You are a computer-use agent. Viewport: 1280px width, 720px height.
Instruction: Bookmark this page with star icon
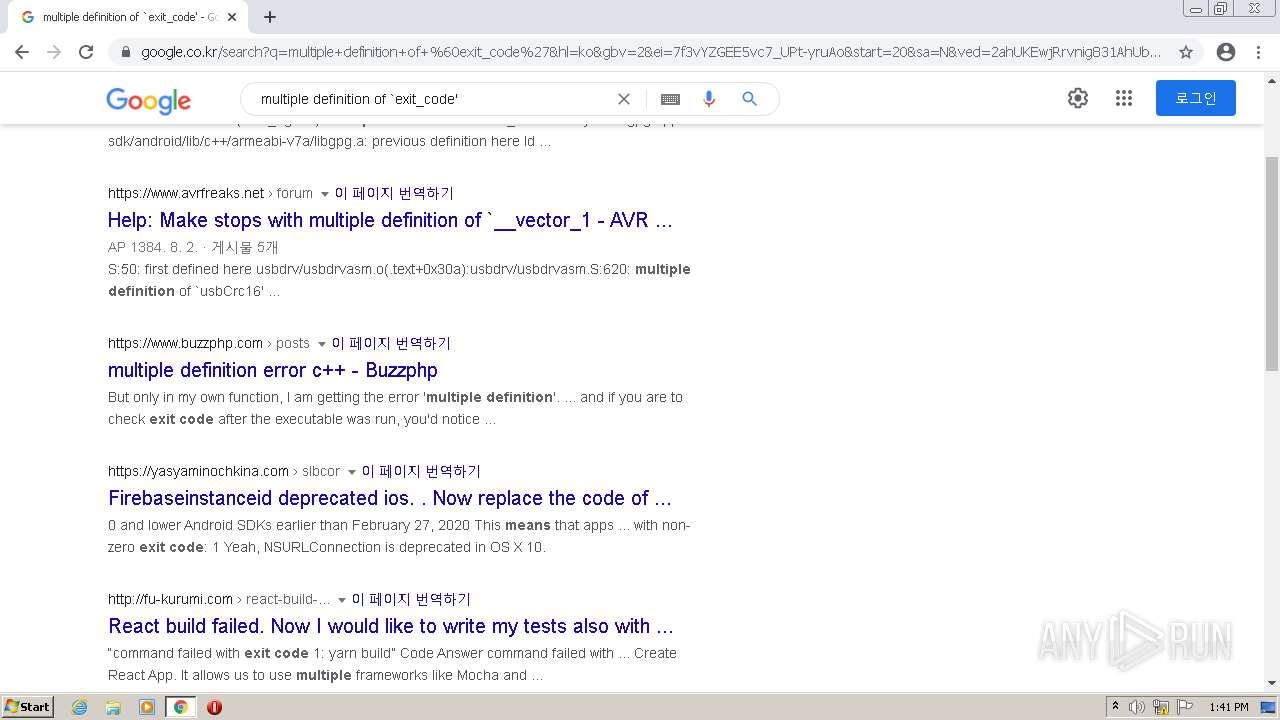click(x=1186, y=52)
